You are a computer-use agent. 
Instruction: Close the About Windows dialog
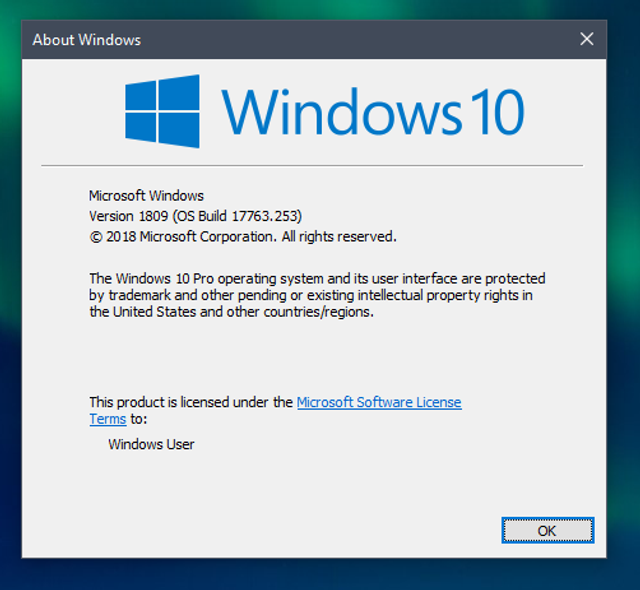click(587, 39)
